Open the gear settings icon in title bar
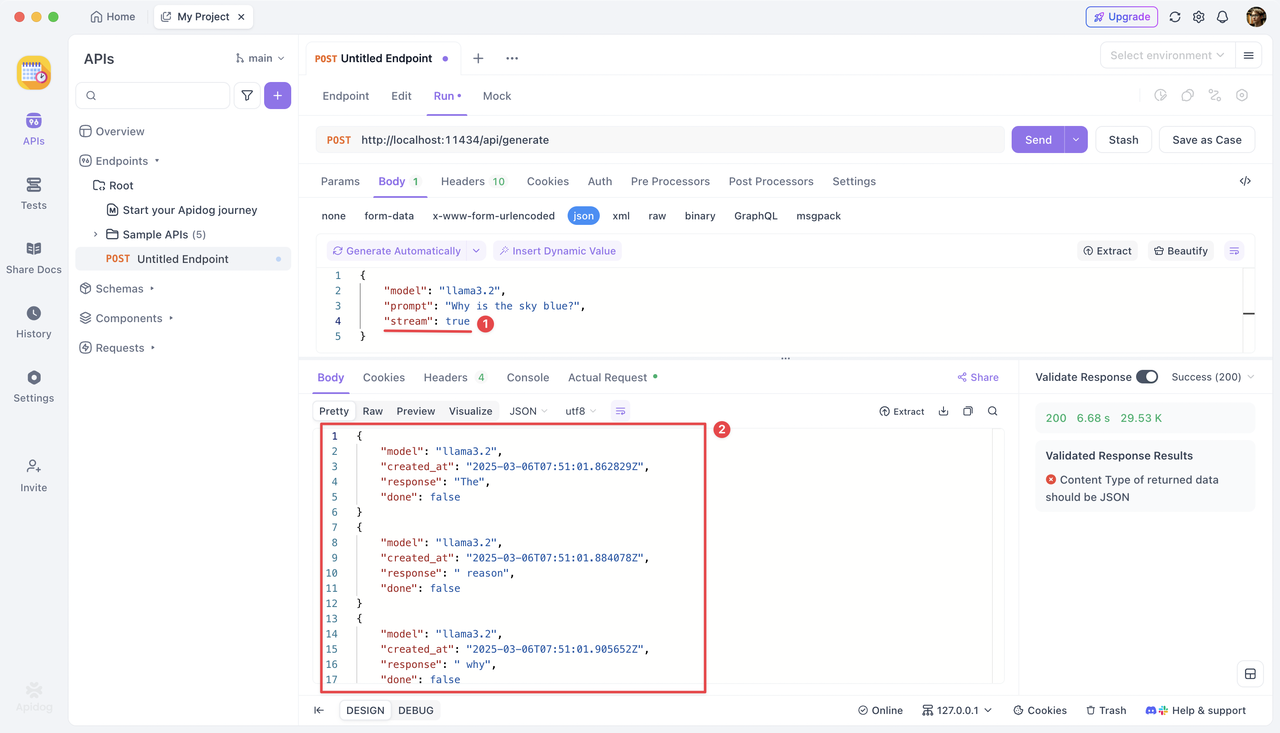 pyautogui.click(x=1199, y=17)
